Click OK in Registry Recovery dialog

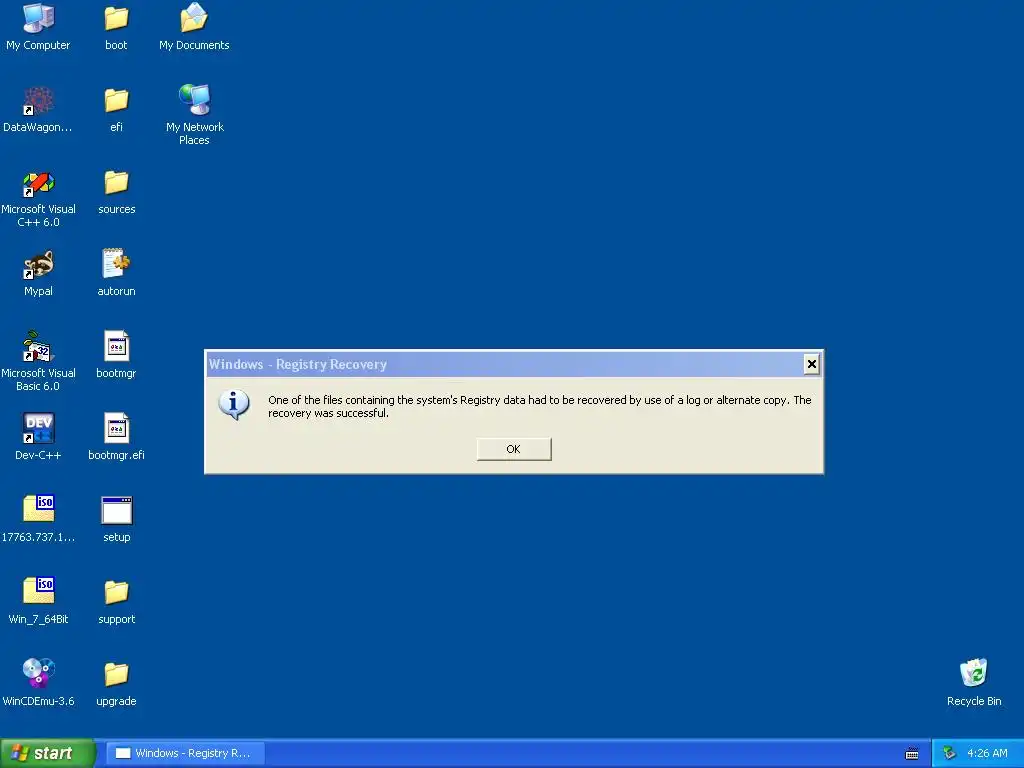(514, 449)
